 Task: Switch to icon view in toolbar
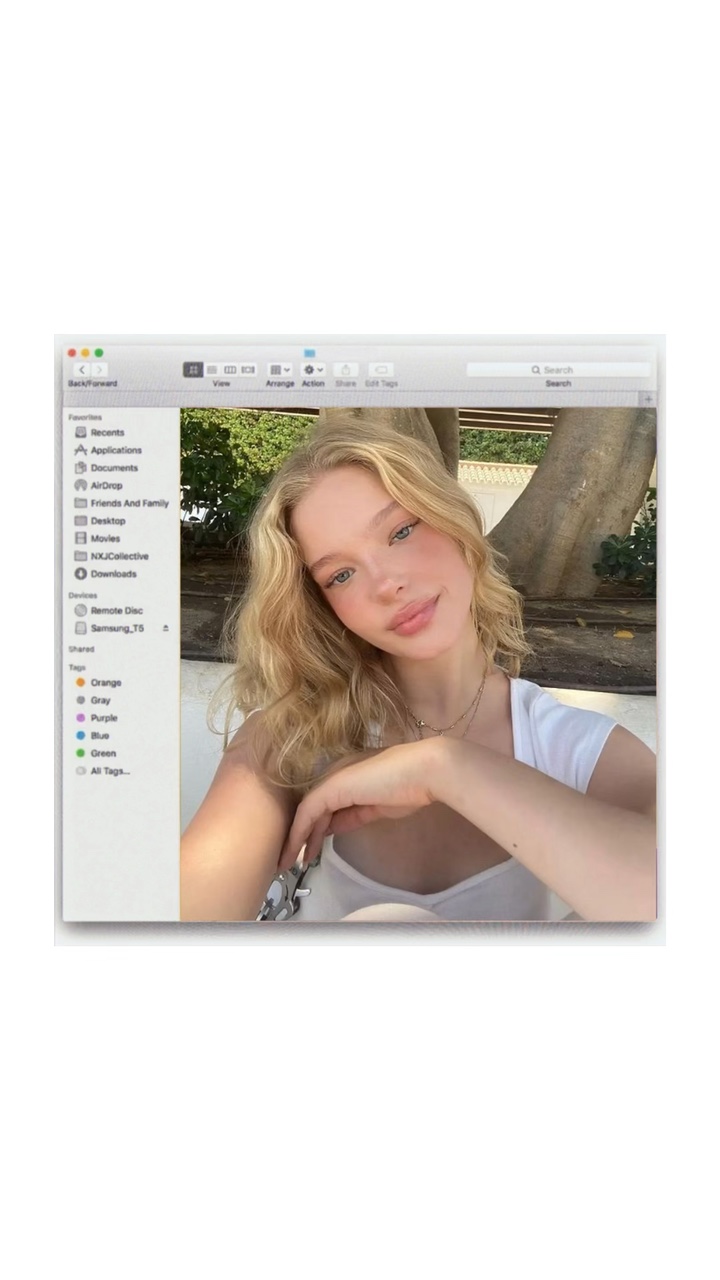pos(193,370)
